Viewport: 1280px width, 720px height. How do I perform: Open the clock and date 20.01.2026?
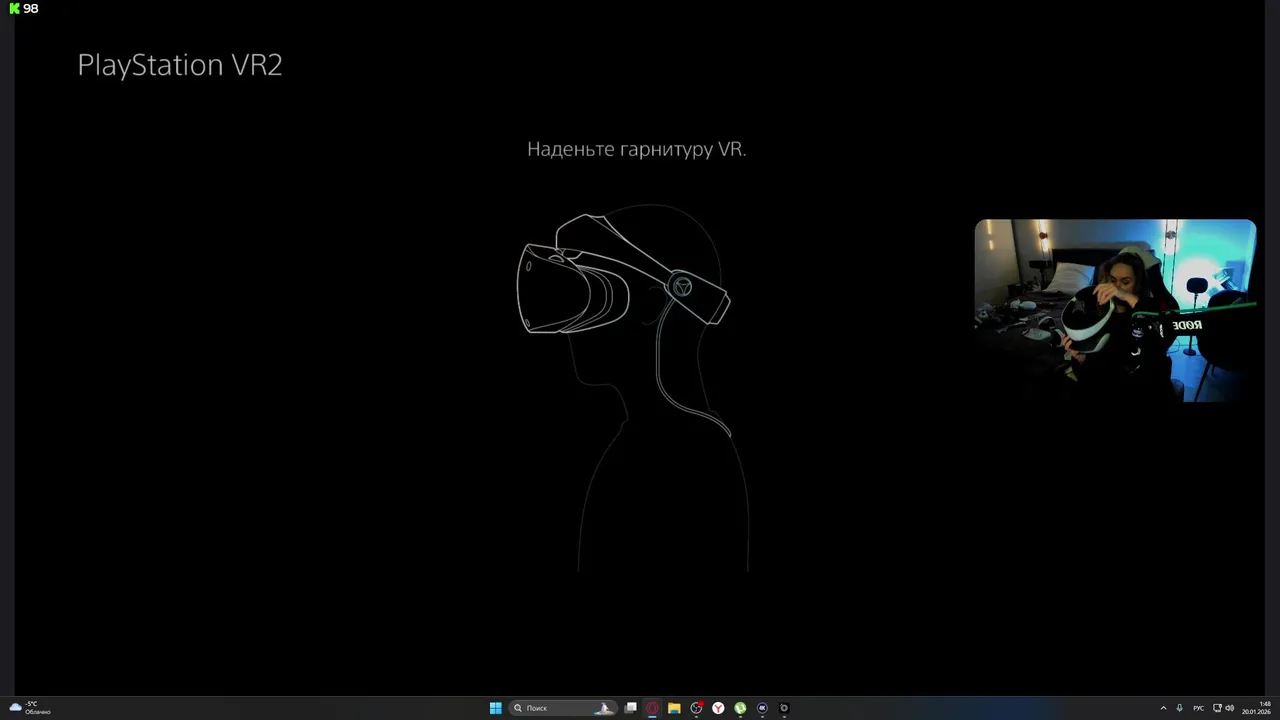1257,708
